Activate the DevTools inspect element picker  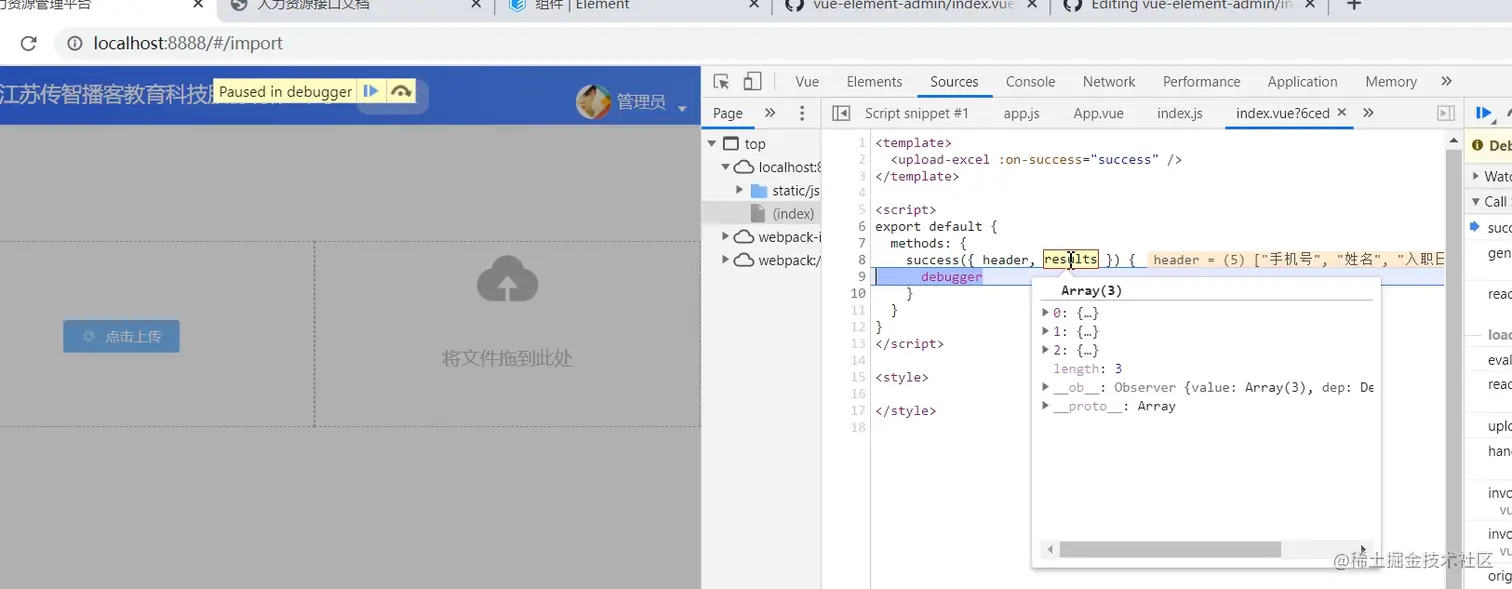[722, 82]
